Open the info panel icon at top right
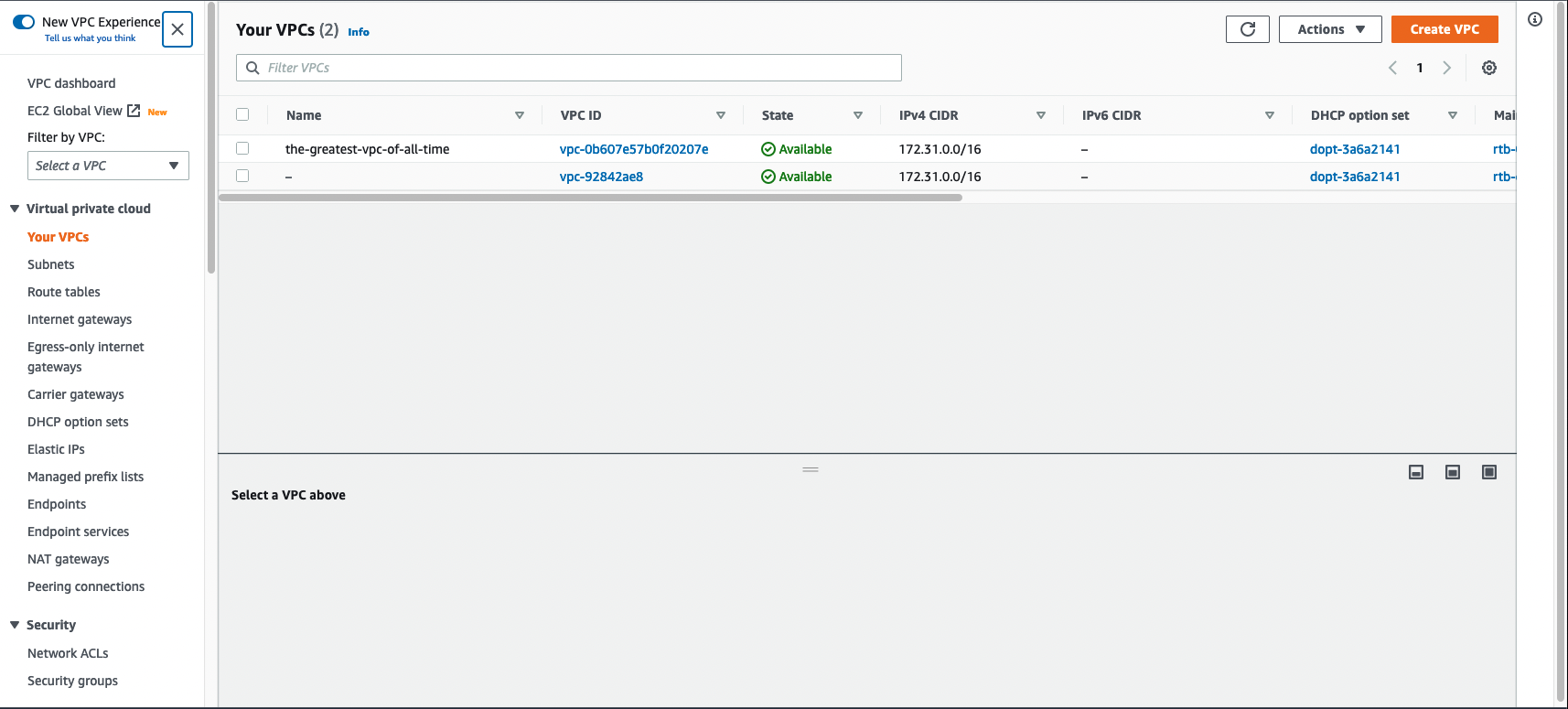Viewport: 1568px width, 709px height. coord(1534,19)
